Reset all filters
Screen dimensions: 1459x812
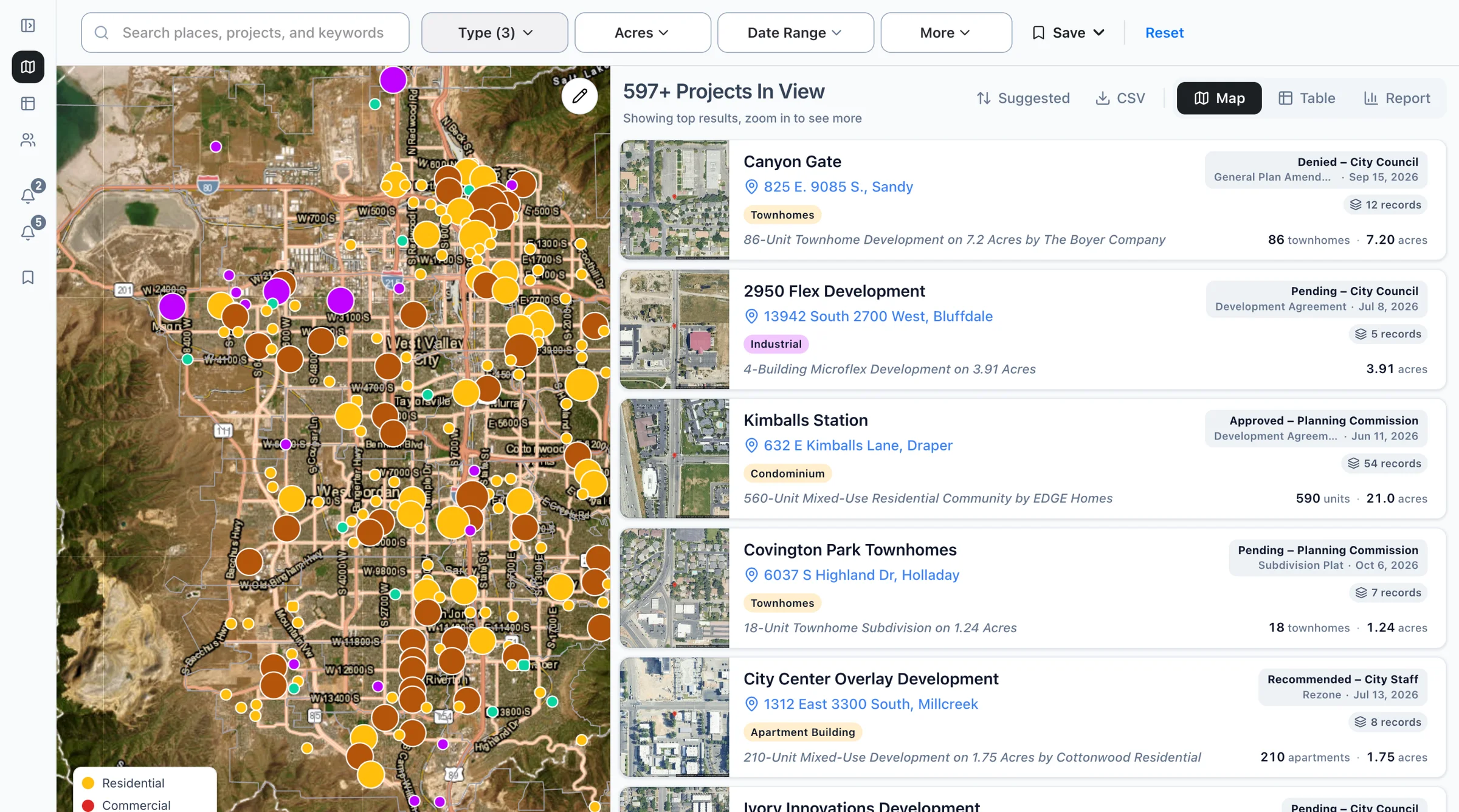(x=1164, y=33)
